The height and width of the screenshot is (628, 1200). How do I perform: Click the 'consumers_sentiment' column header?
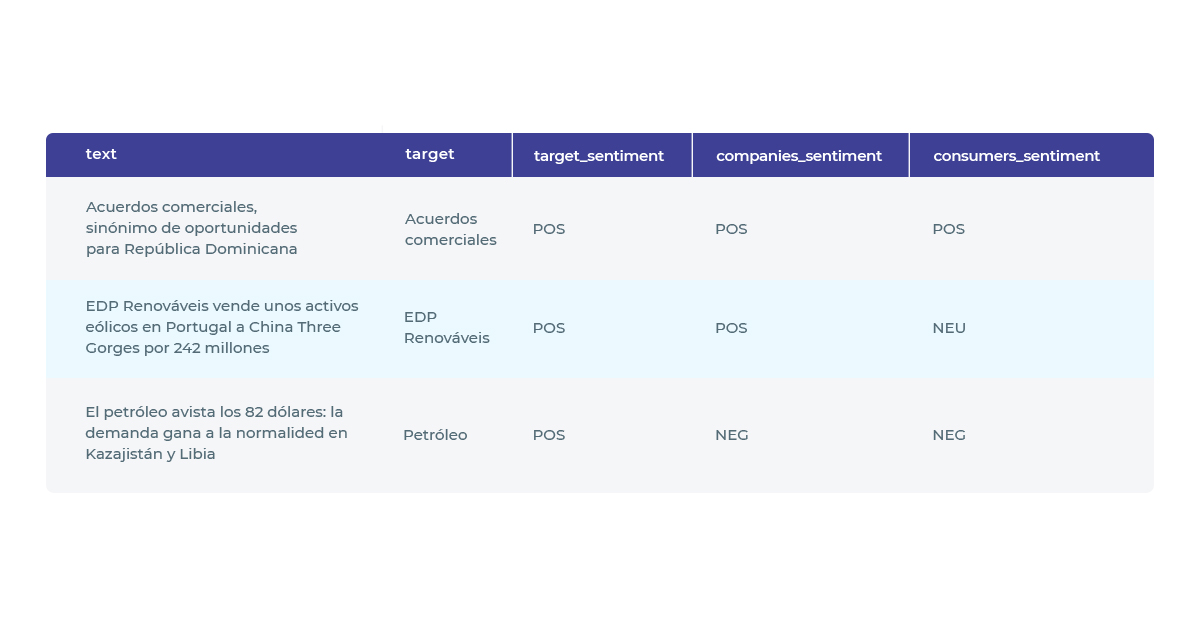pos(1016,156)
